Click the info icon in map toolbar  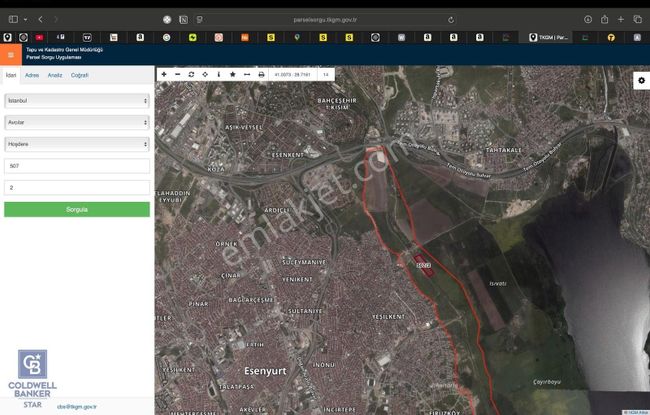point(219,74)
